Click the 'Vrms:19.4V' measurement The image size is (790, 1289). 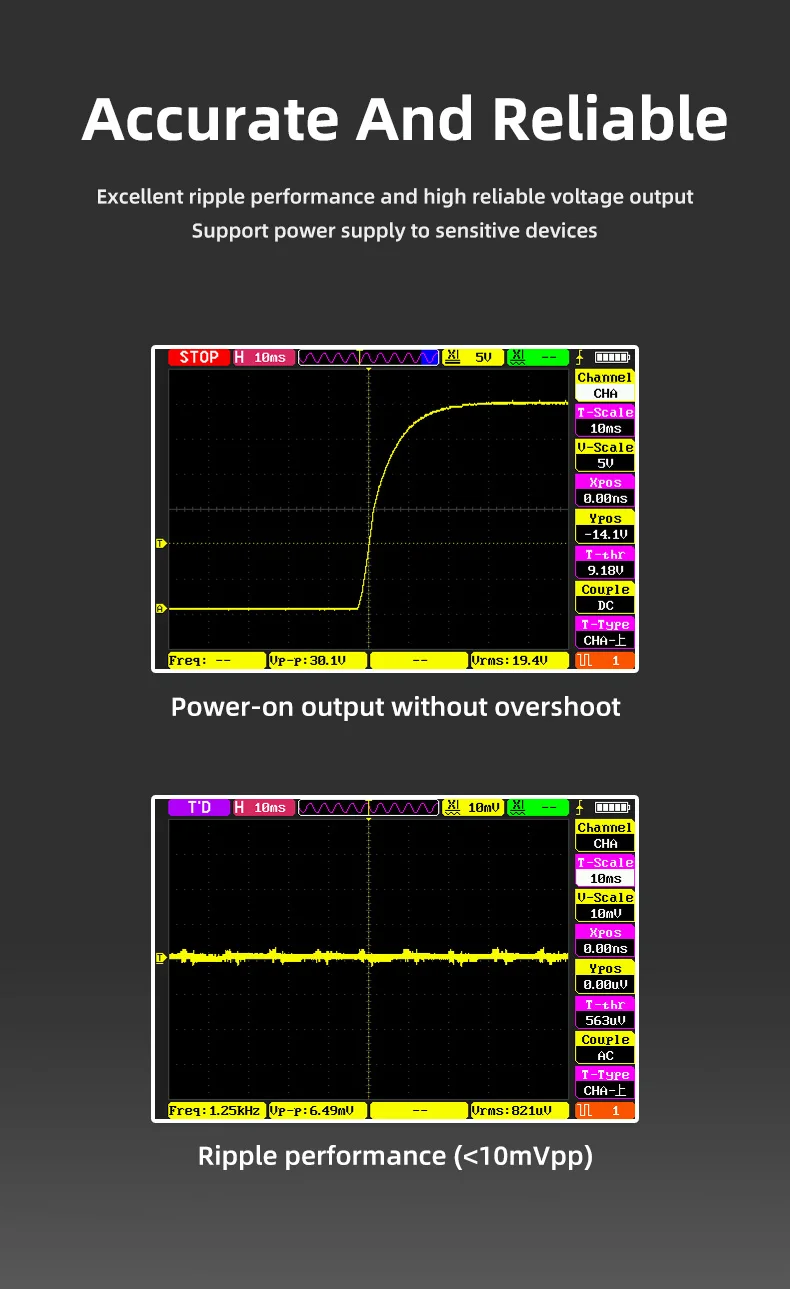pyautogui.click(x=519, y=661)
